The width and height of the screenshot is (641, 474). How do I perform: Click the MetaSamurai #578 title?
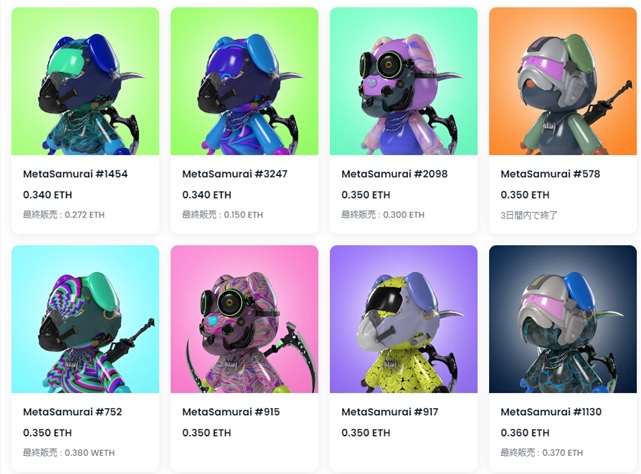(550, 174)
